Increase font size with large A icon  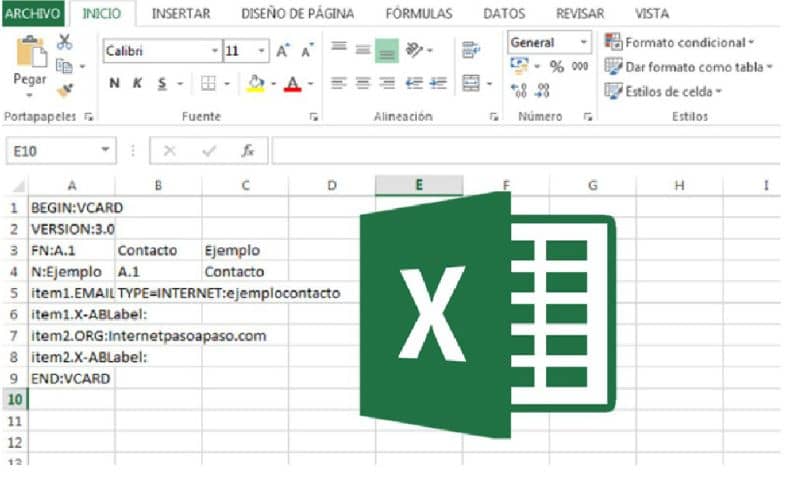tap(283, 50)
